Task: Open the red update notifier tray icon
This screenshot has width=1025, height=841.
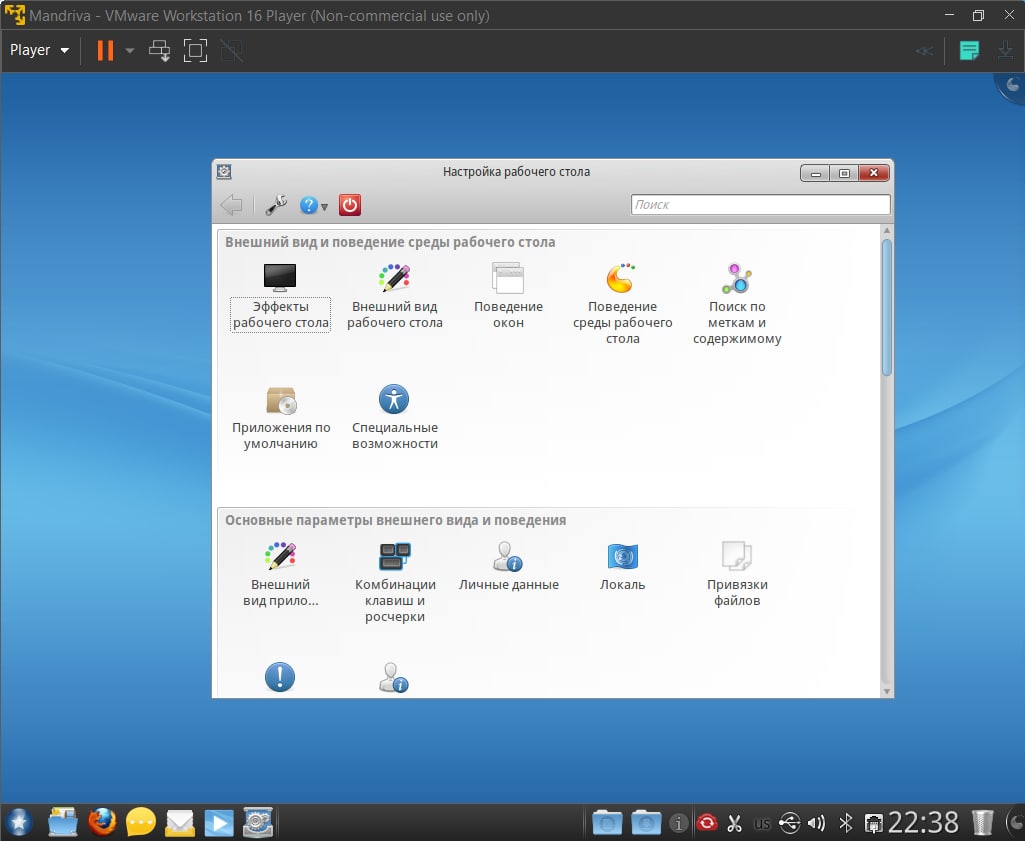Action: click(707, 823)
